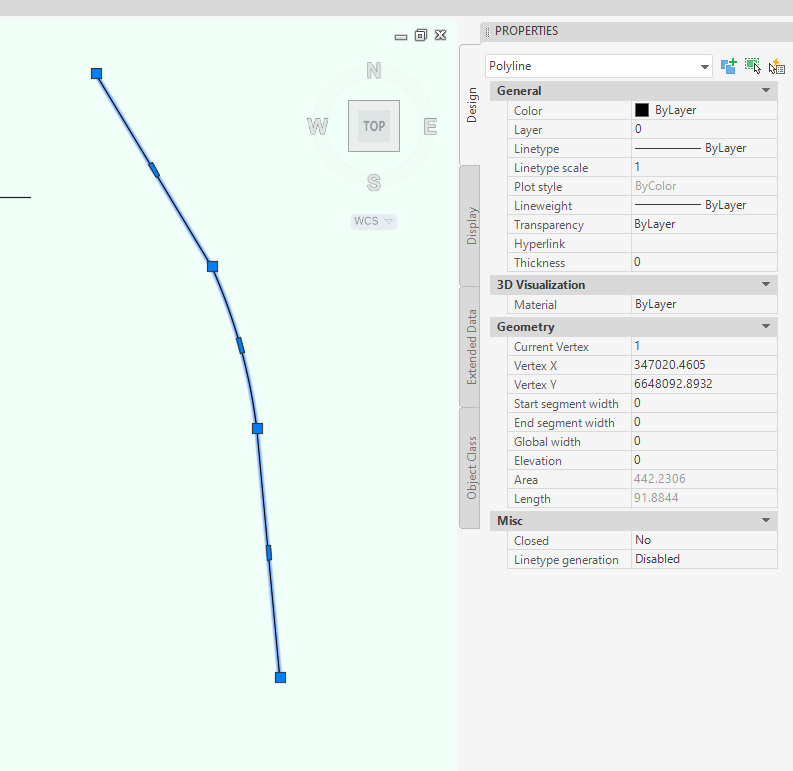
Task: Switch to the Object Class tab
Action: pos(470,468)
